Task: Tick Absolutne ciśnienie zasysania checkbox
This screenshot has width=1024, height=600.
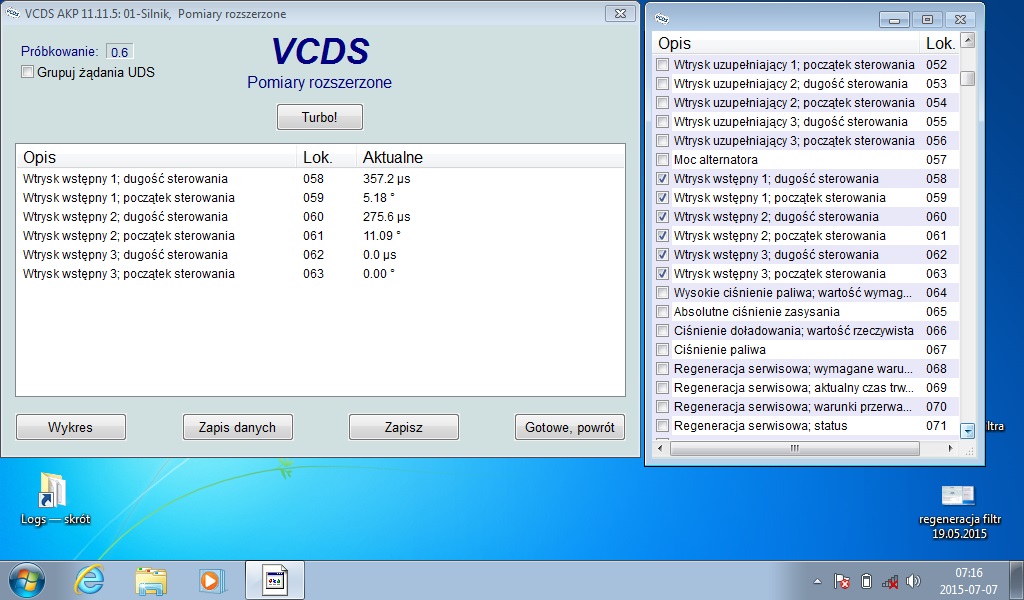Action: (x=662, y=311)
